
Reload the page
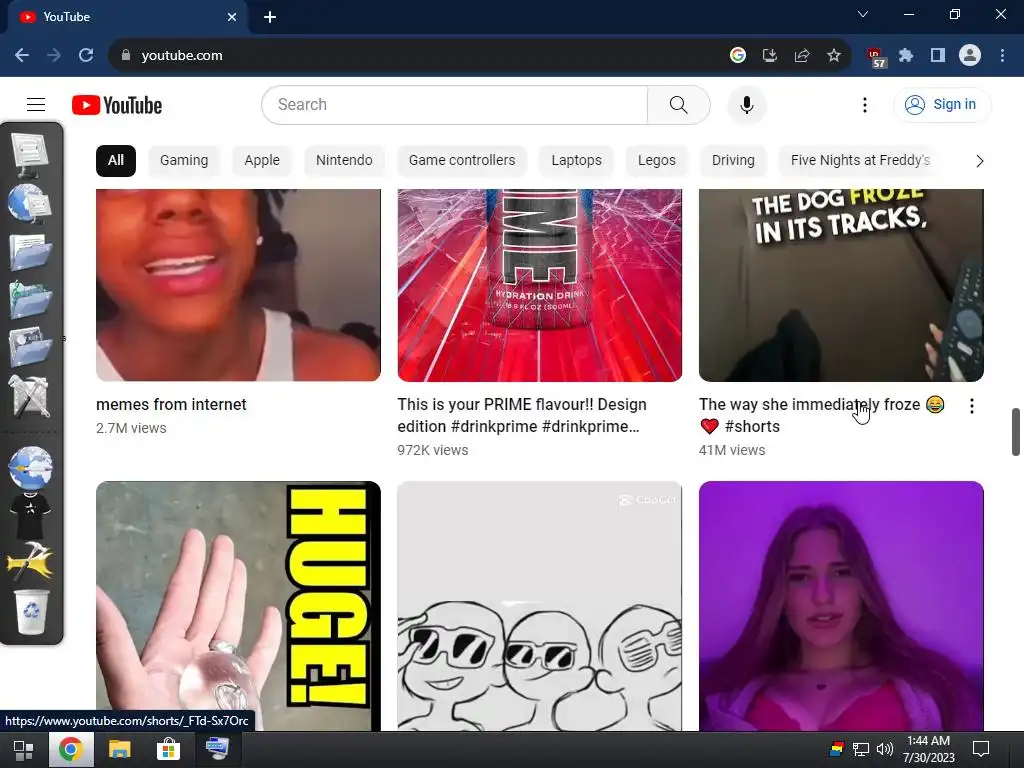pyautogui.click(x=86, y=56)
